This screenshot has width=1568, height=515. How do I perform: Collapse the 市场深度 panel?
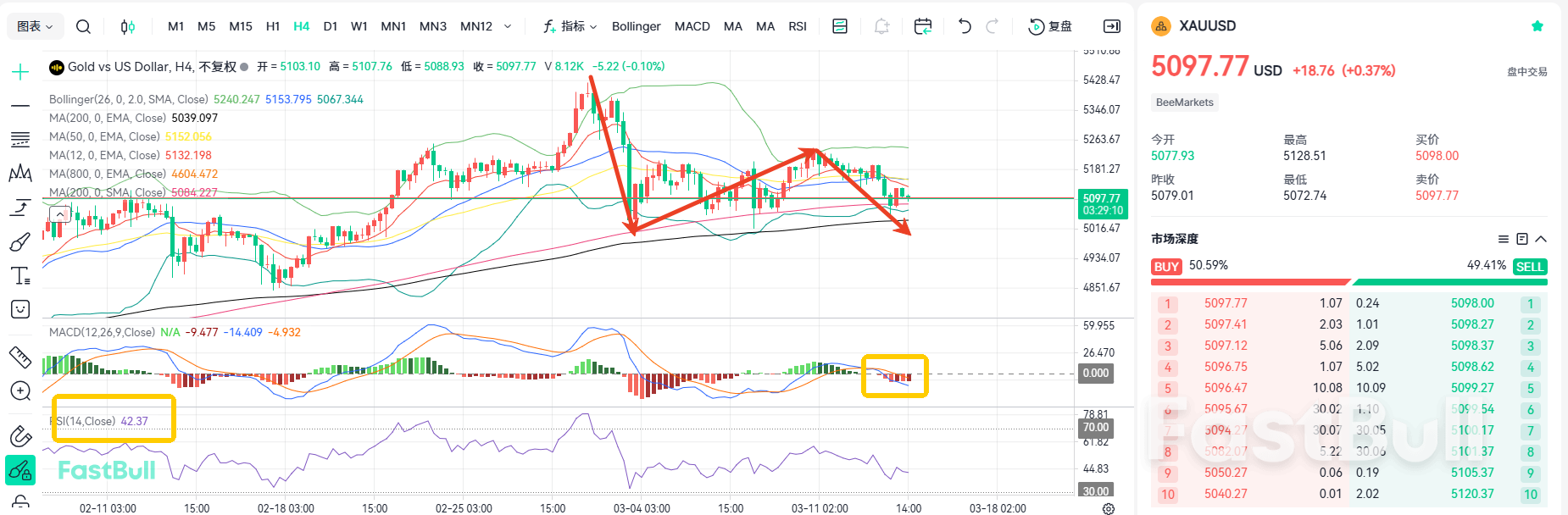click(1541, 239)
